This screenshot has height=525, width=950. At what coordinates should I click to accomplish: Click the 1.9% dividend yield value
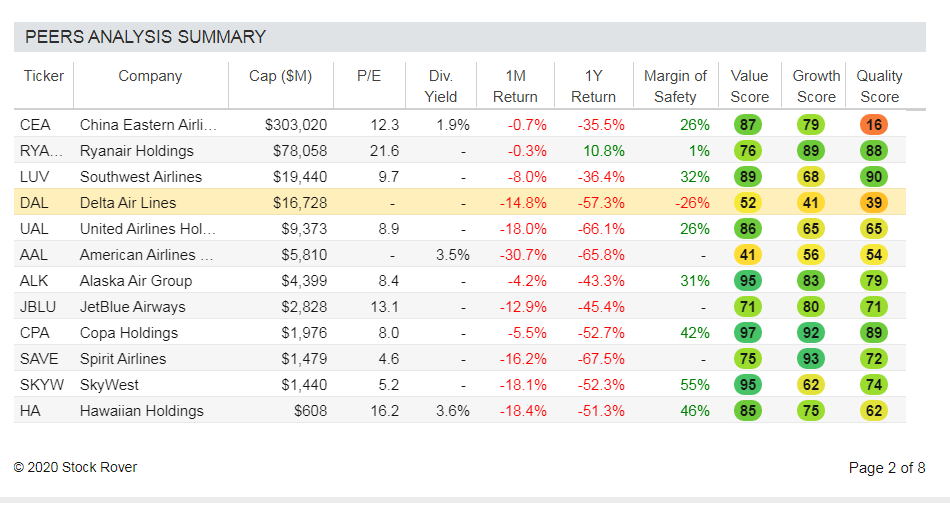[453, 125]
